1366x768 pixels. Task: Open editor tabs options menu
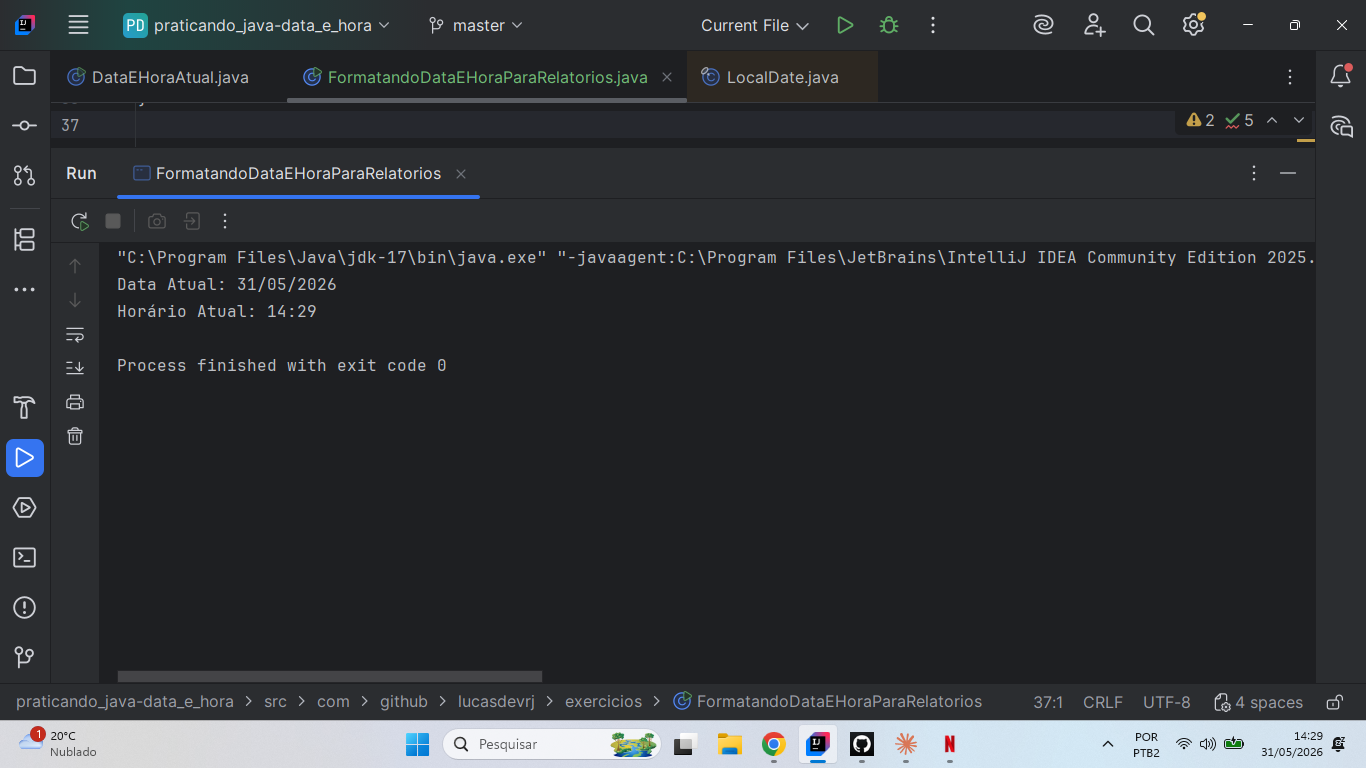pyautogui.click(x=1290, y=77)
